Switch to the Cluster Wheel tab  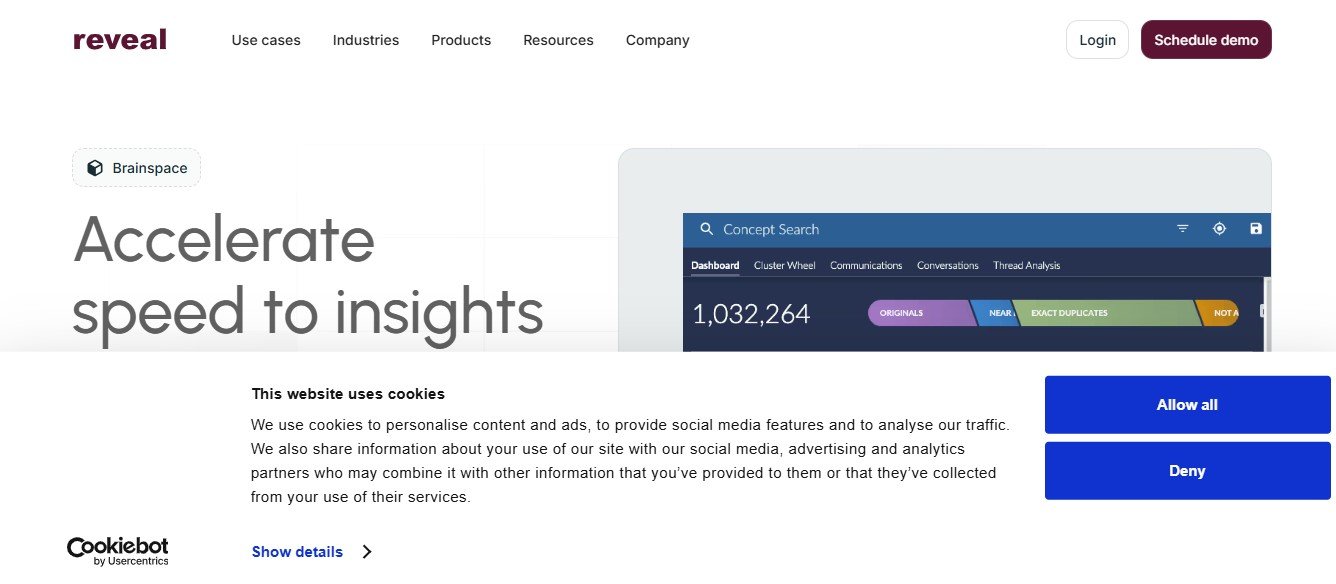784,265
